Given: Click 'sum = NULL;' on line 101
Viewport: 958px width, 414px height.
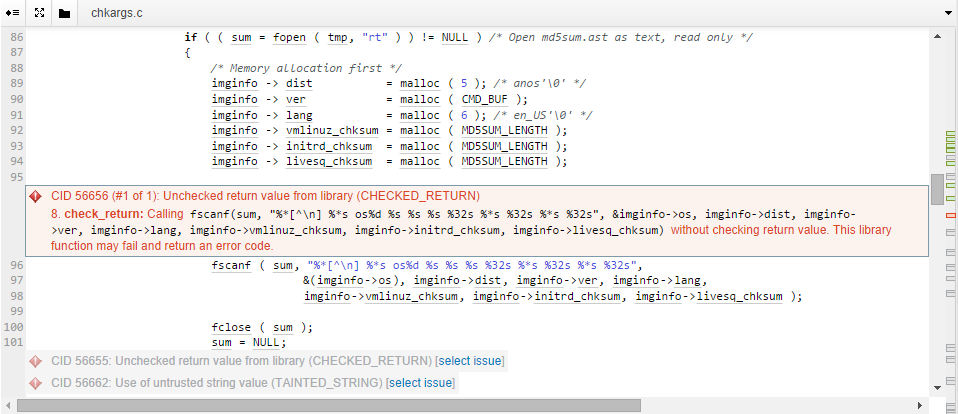Looking at the screenshot, I should pyautogui.click(x=249, y=343).
